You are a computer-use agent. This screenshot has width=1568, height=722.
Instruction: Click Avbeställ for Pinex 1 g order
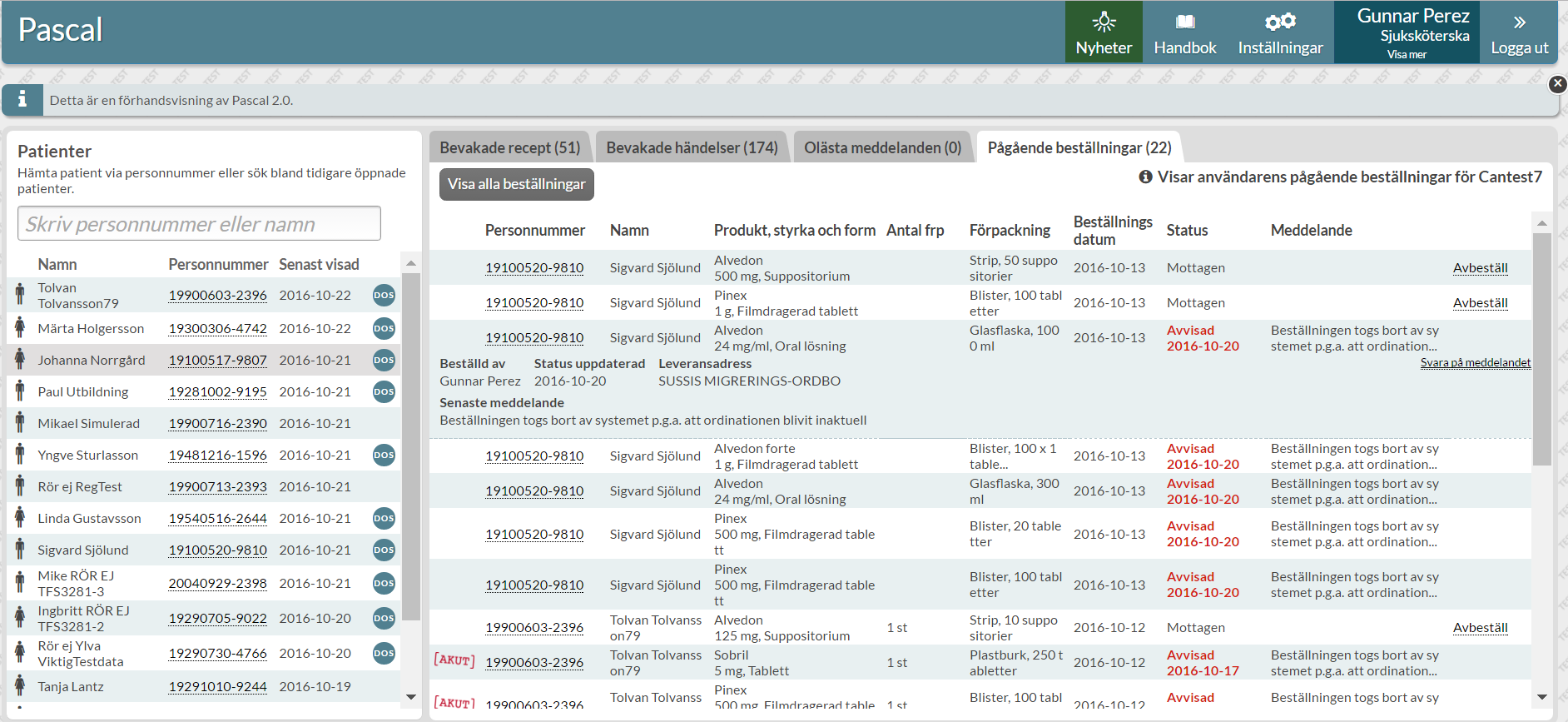click(x=1480, y=303)
